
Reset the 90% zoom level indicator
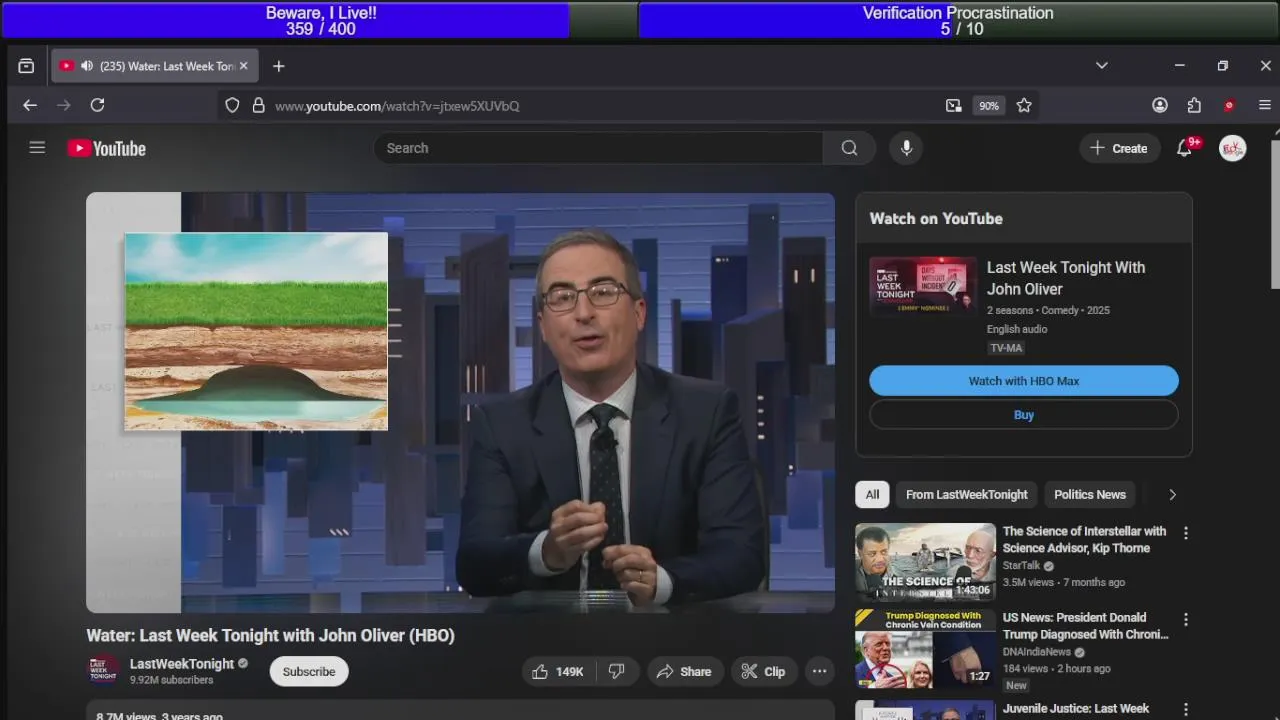988,106
